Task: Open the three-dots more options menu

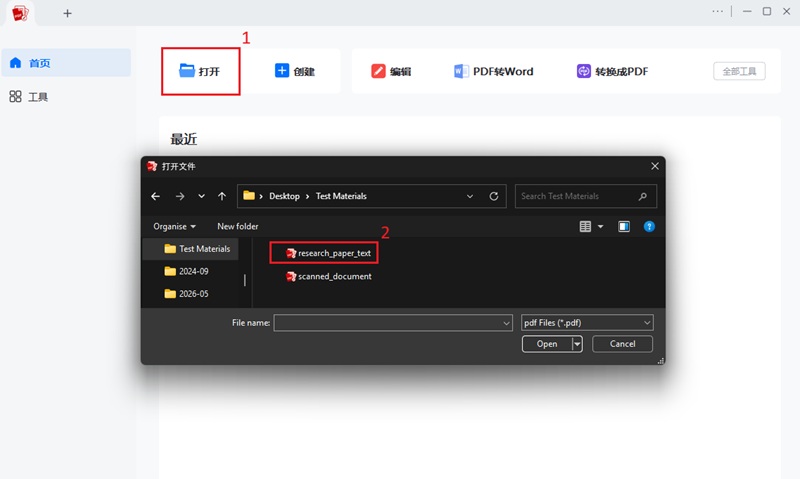Action: click(717, 11)
